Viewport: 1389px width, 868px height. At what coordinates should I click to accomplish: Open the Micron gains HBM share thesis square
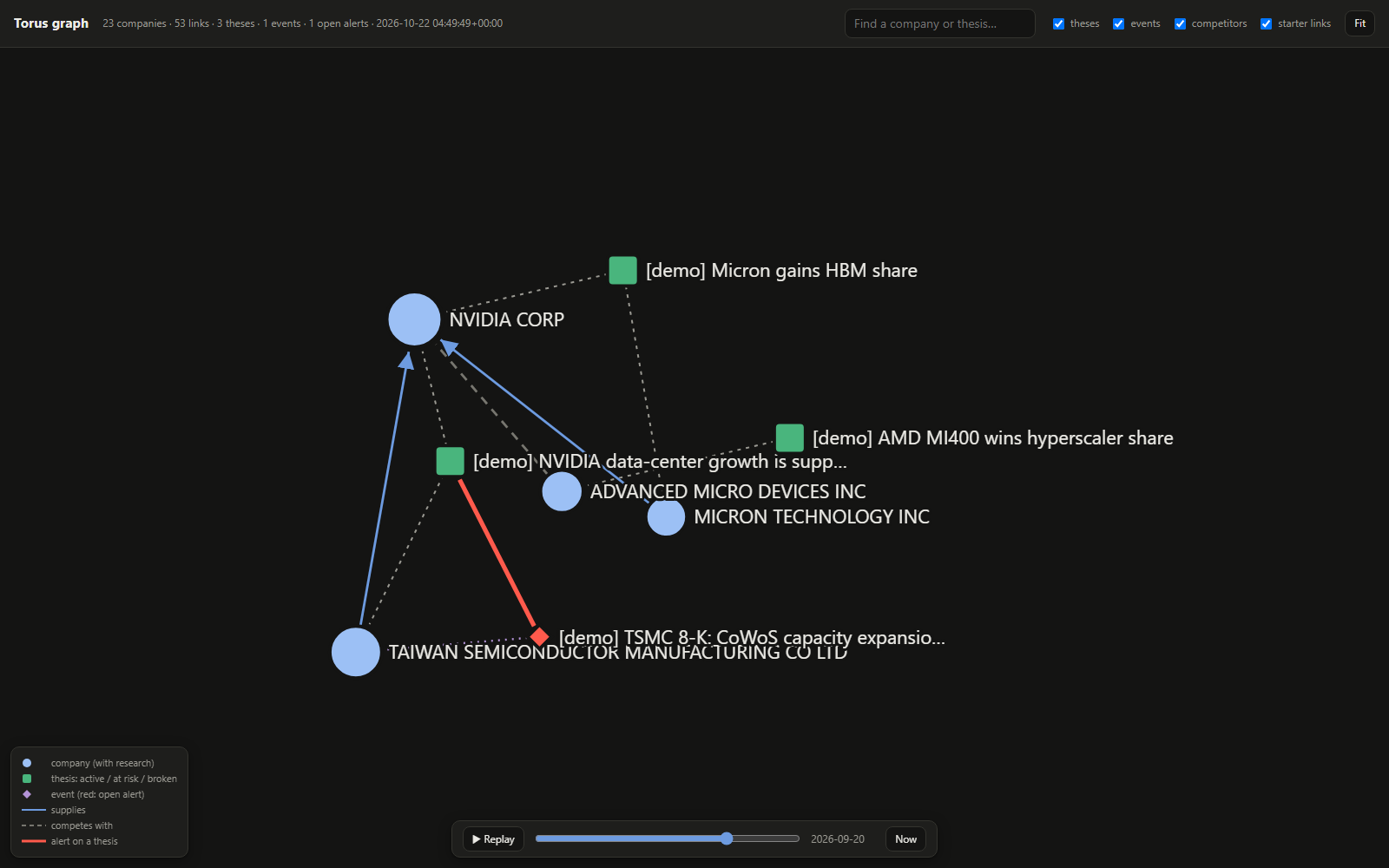coord(622,270)
